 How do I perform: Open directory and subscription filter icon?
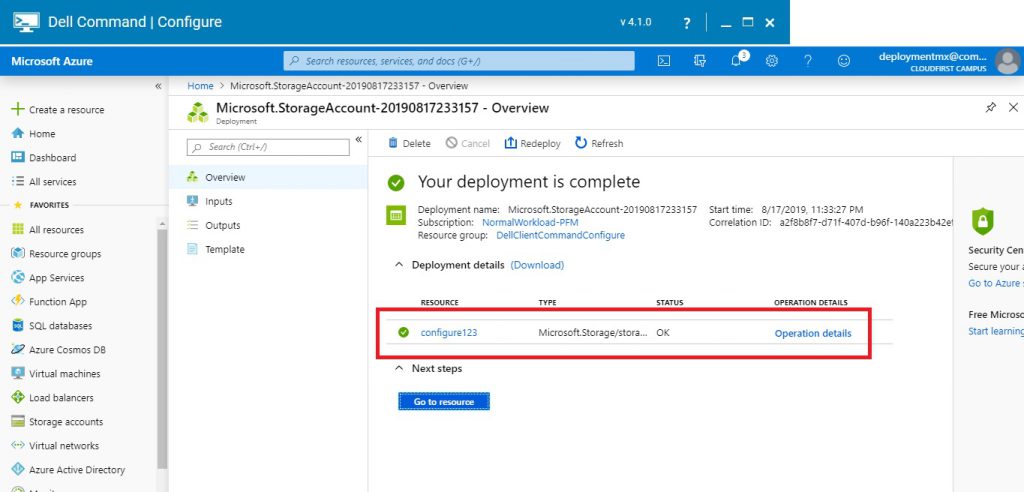[x=700, y=61]
